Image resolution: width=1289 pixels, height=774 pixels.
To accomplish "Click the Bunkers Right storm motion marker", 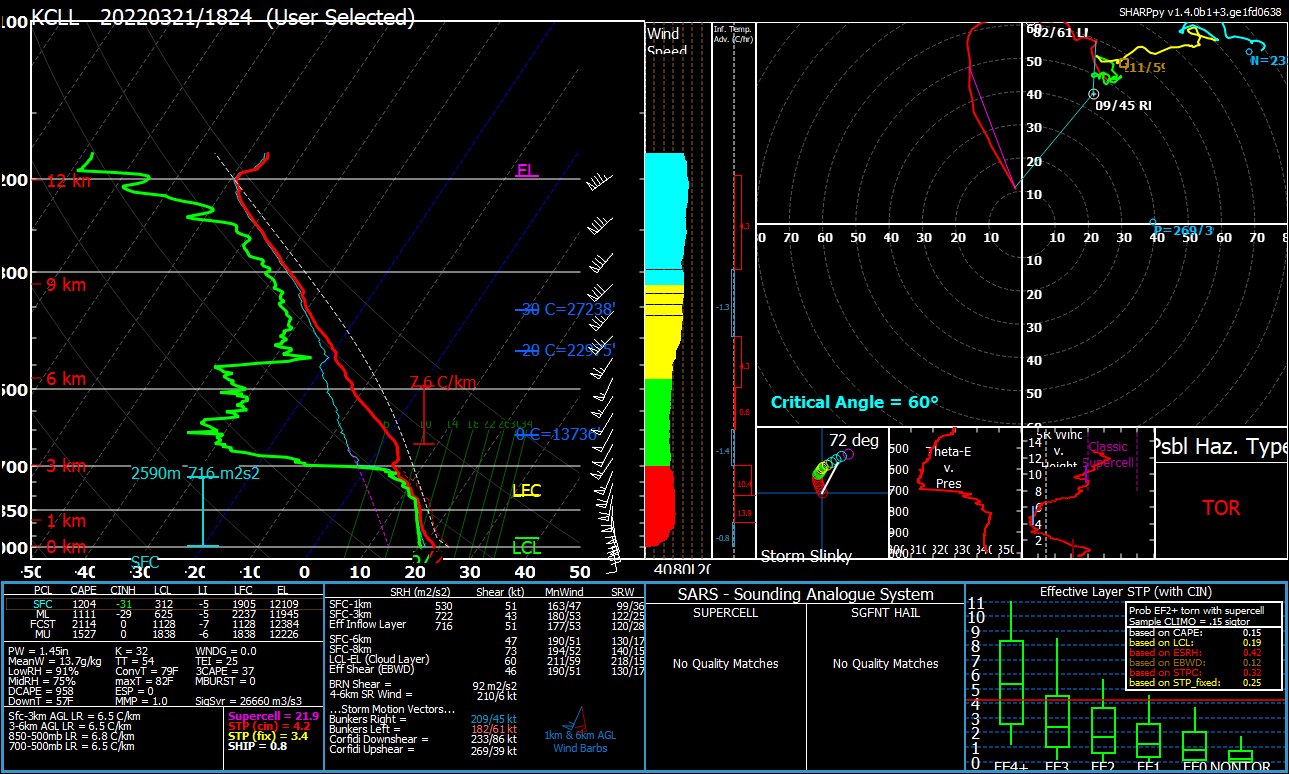I will [1093, 94].
